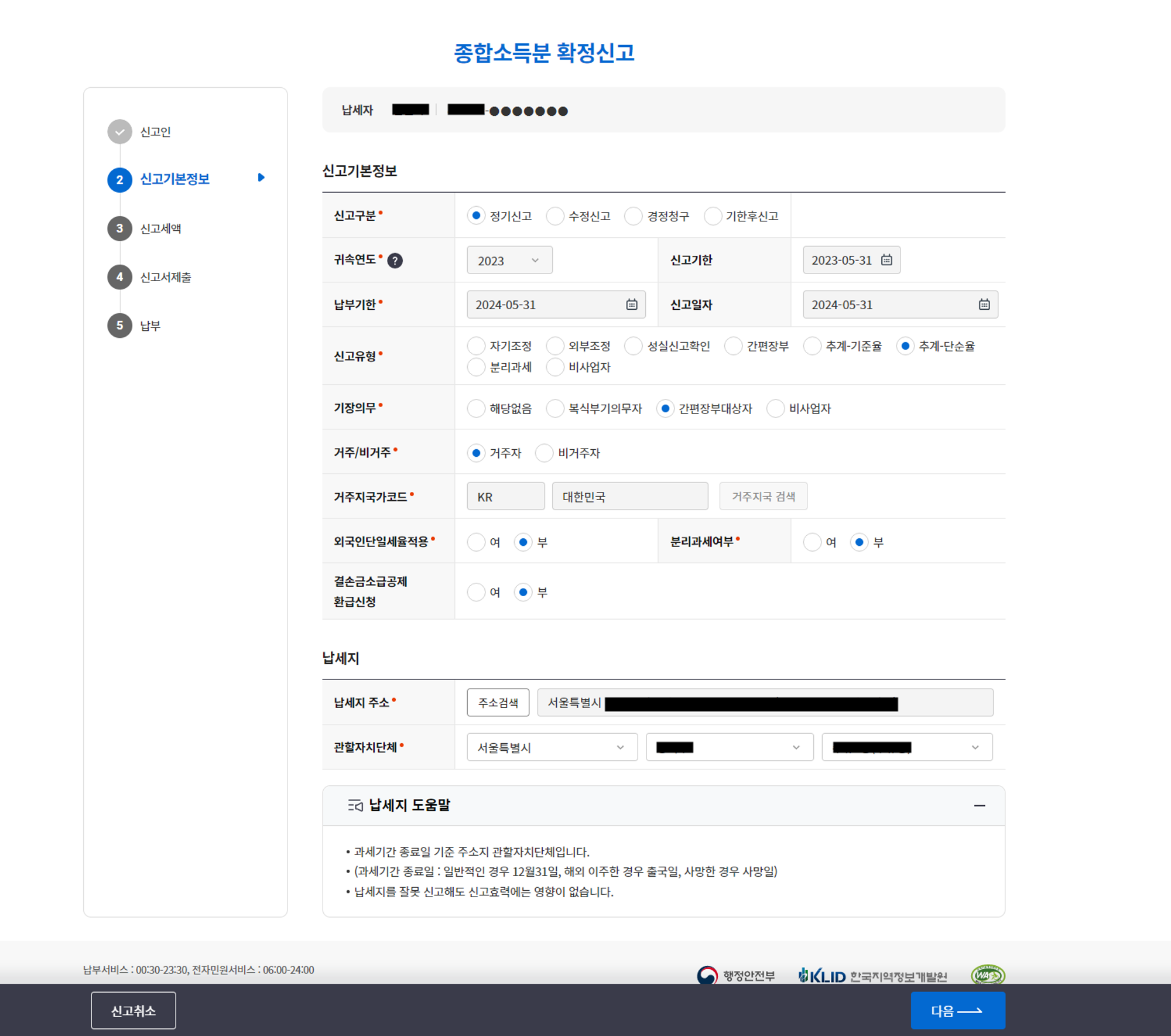Choose 자기조정 as 신고유형
Viewport: 1171px width, 1036px height.
click(476, 346)
